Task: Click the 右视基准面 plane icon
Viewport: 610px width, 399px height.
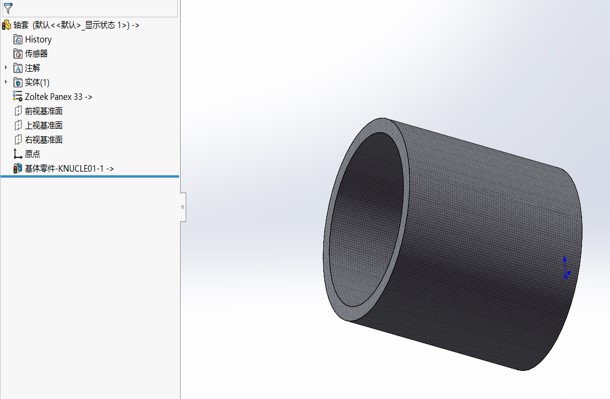Action: pyautogui.click(x=18, y=139)
